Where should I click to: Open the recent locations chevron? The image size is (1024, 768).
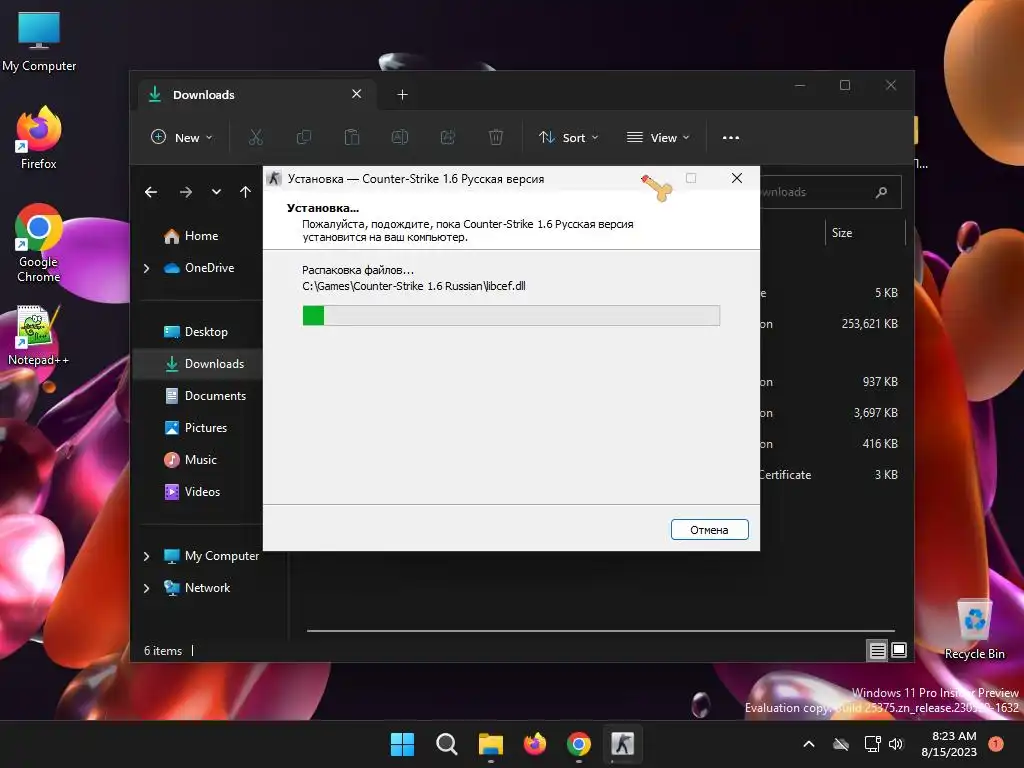(x=216, y=192)
